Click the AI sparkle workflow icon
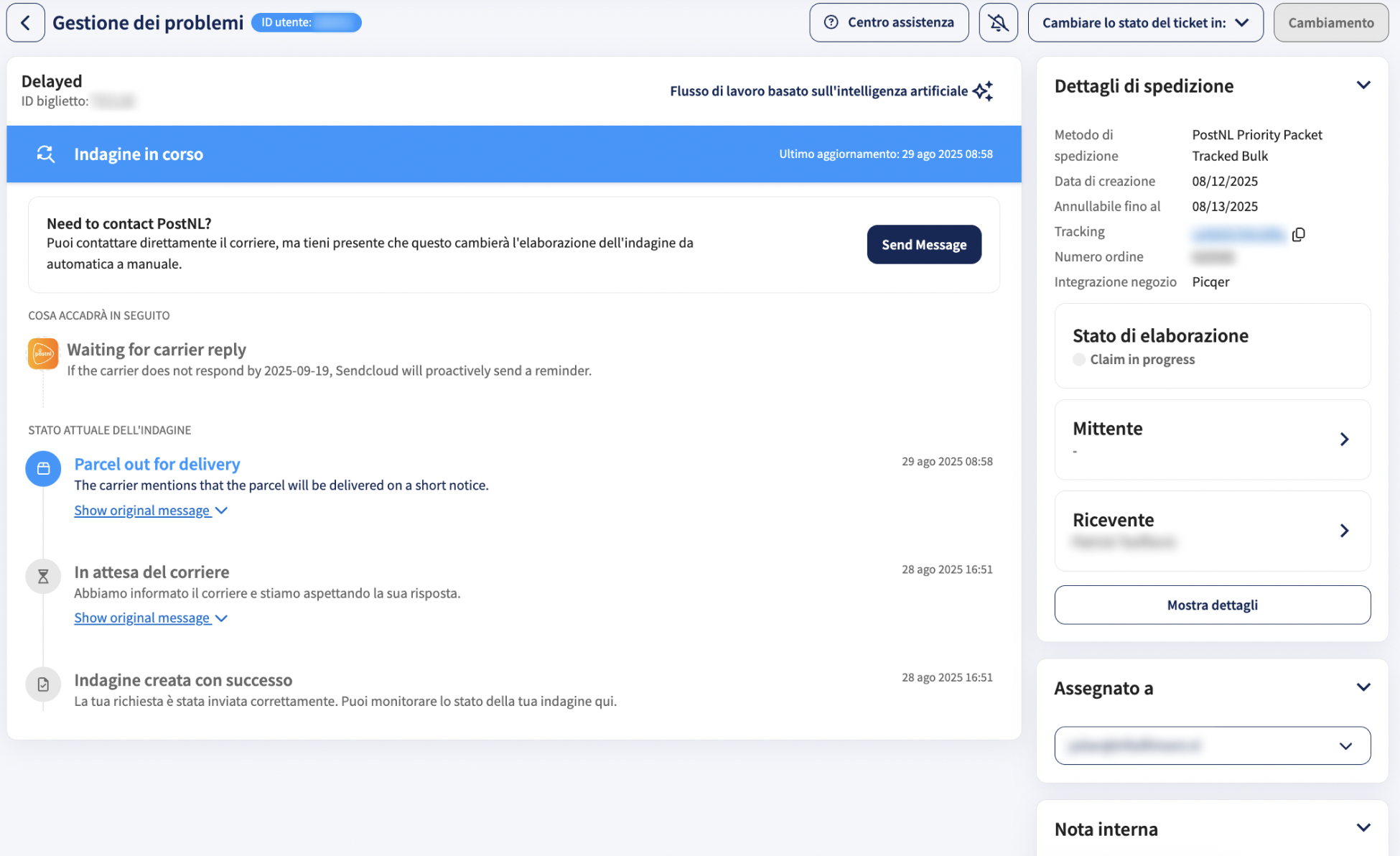 pos(983,91)
